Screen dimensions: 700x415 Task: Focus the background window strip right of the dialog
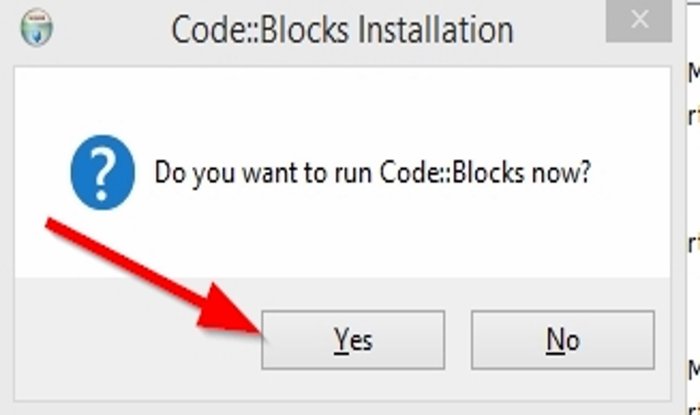pyautogui.click(x=693, y=208)
